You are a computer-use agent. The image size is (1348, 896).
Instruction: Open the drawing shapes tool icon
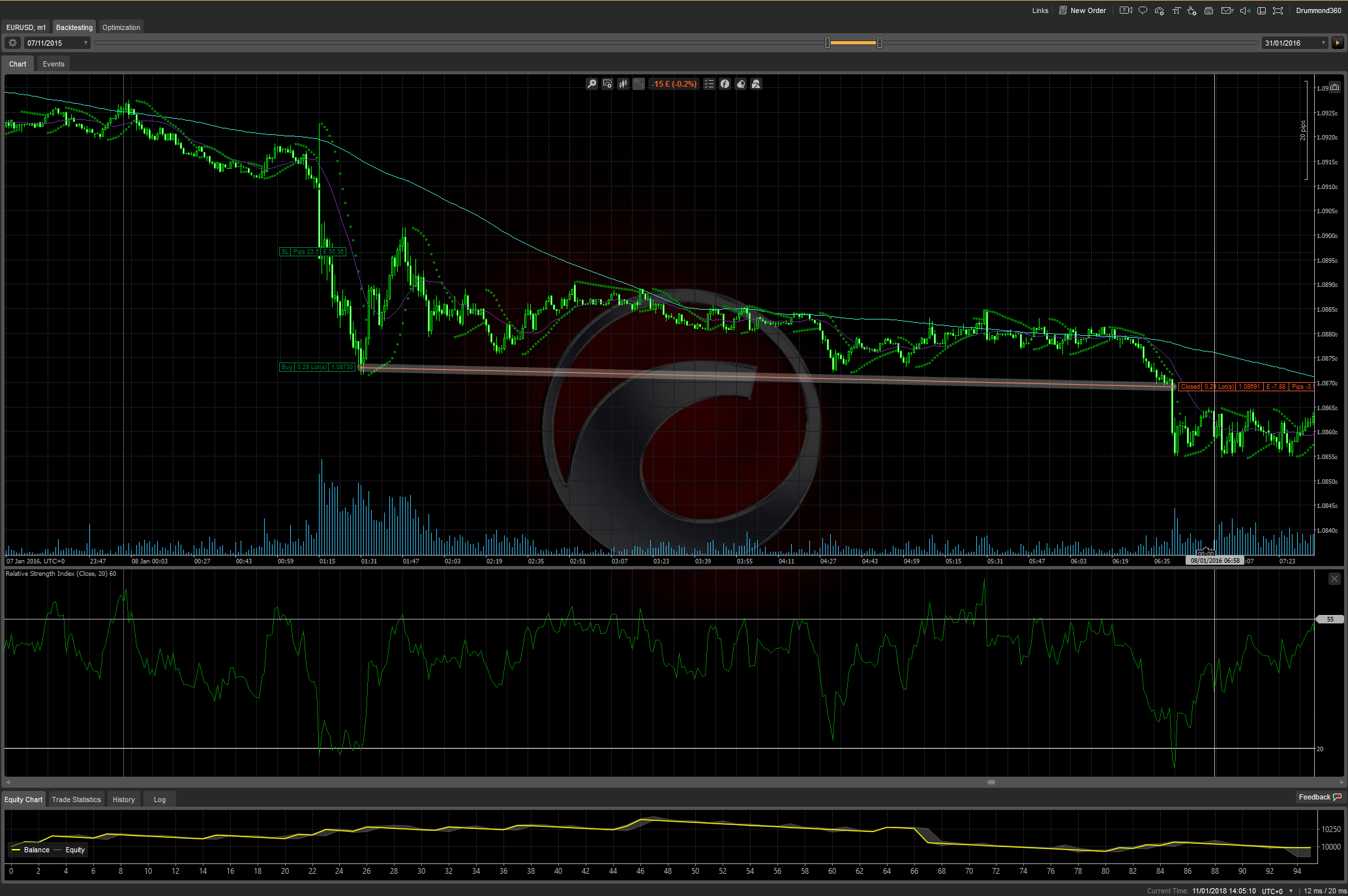click(x=756, y=84)
